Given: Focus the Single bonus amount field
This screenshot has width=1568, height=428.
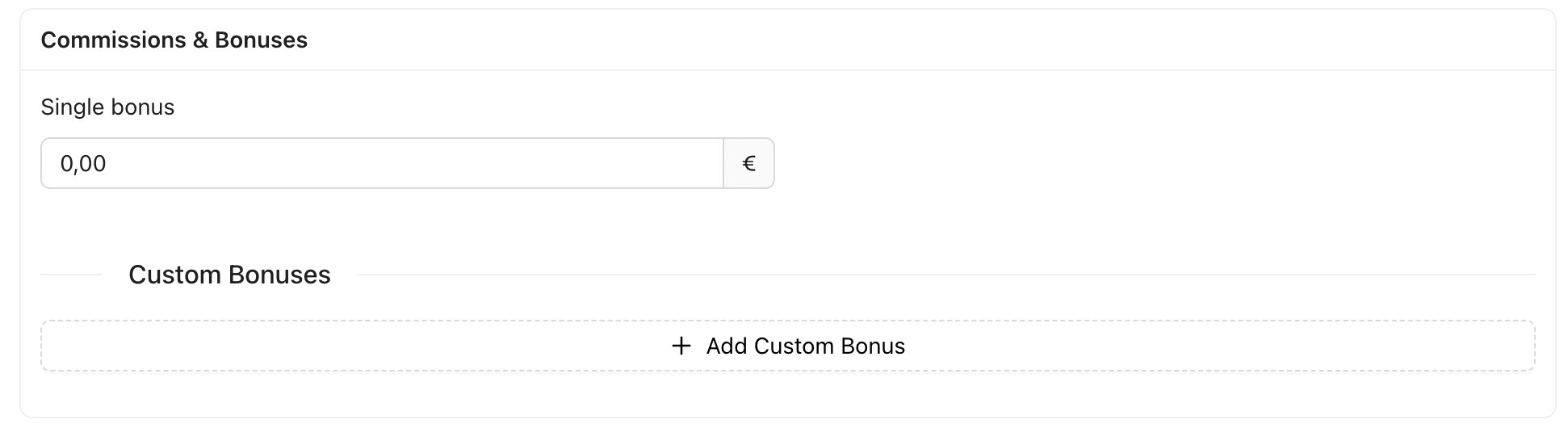Looking at the screenshot, I should 382,164.
